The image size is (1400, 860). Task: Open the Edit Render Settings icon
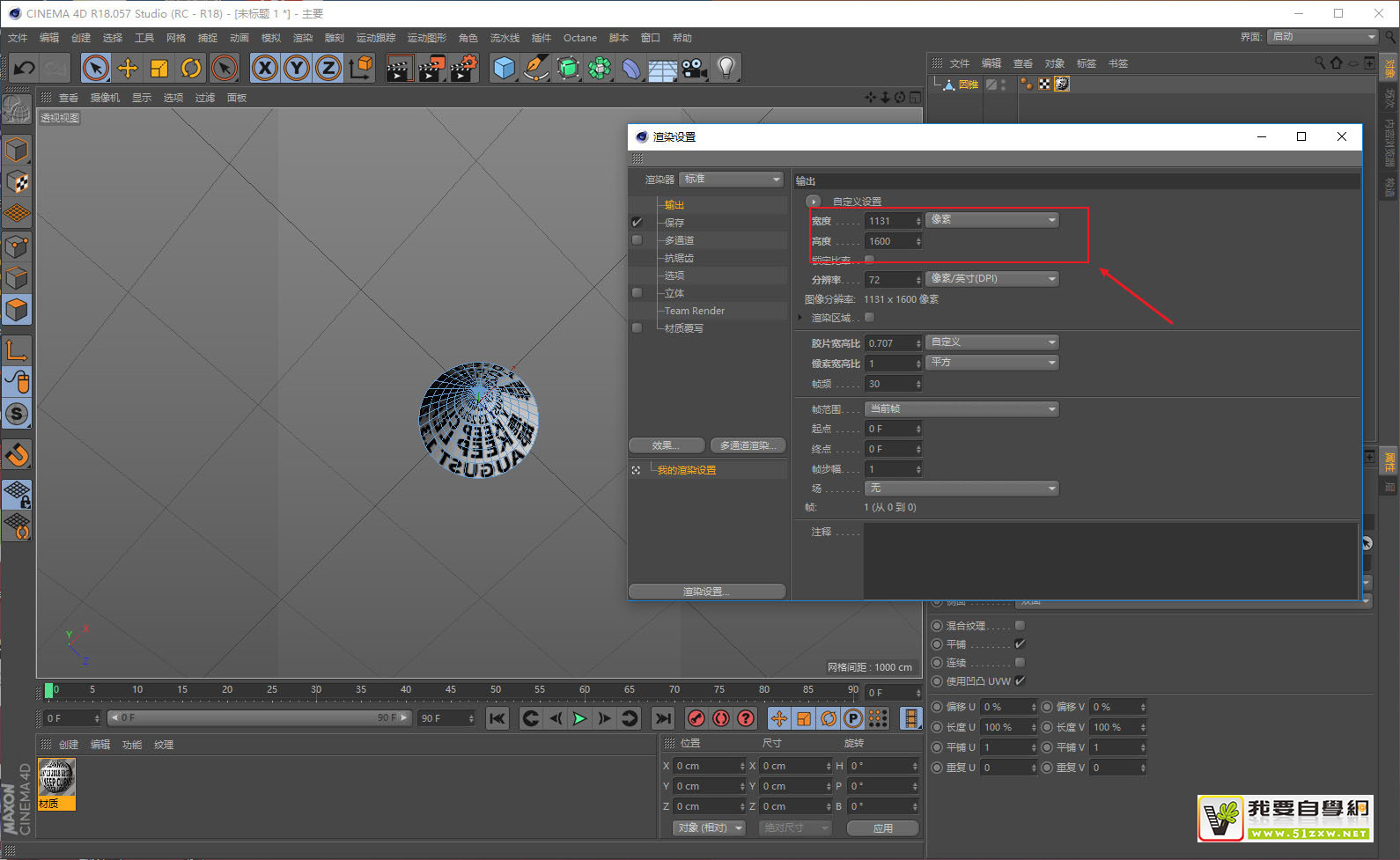click(x=463, y=68)
